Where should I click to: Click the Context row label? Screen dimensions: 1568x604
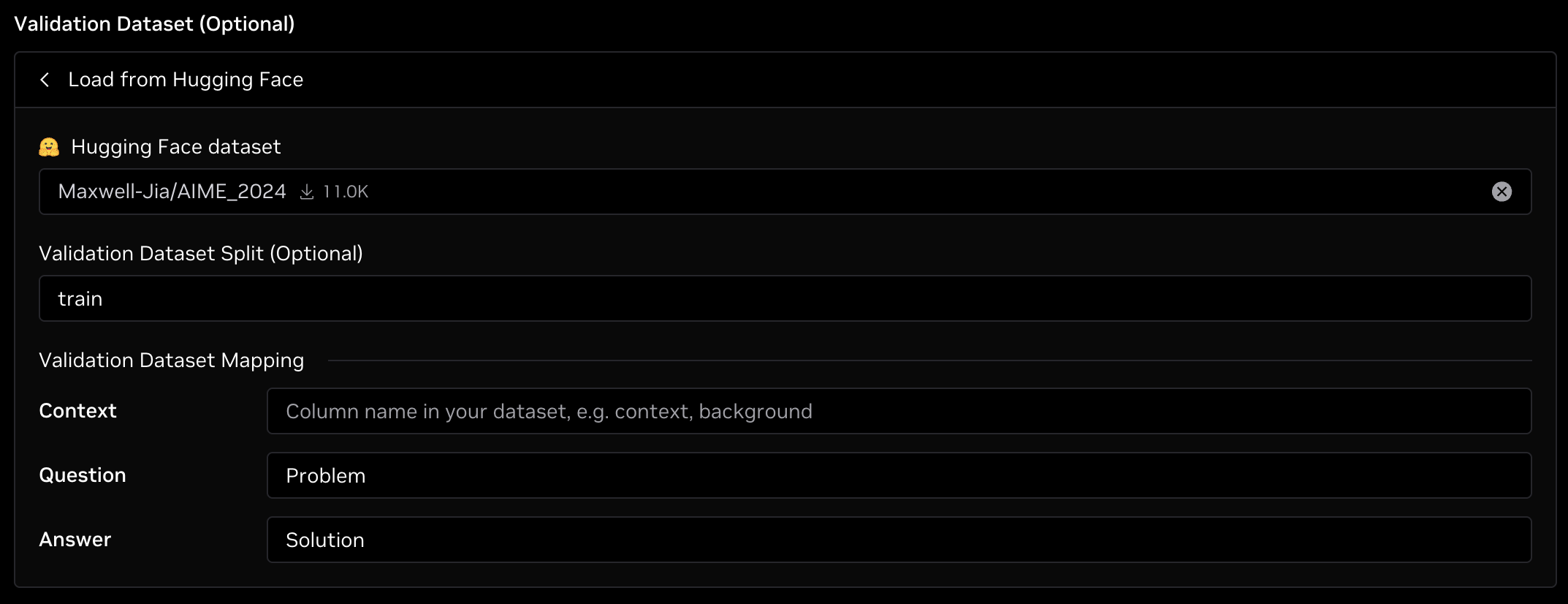coord(77,411)
